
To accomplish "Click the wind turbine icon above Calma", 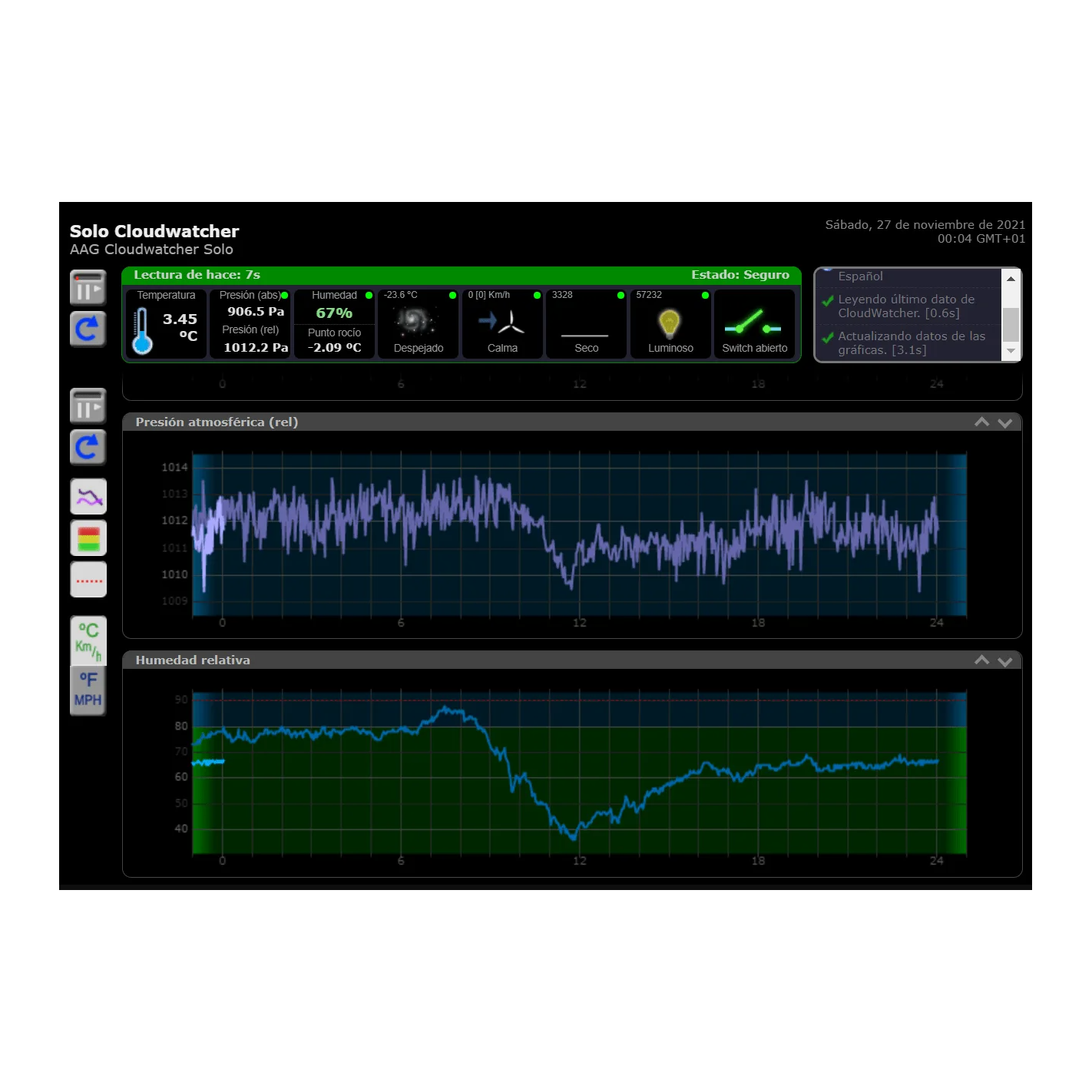I will coord(501,321).
